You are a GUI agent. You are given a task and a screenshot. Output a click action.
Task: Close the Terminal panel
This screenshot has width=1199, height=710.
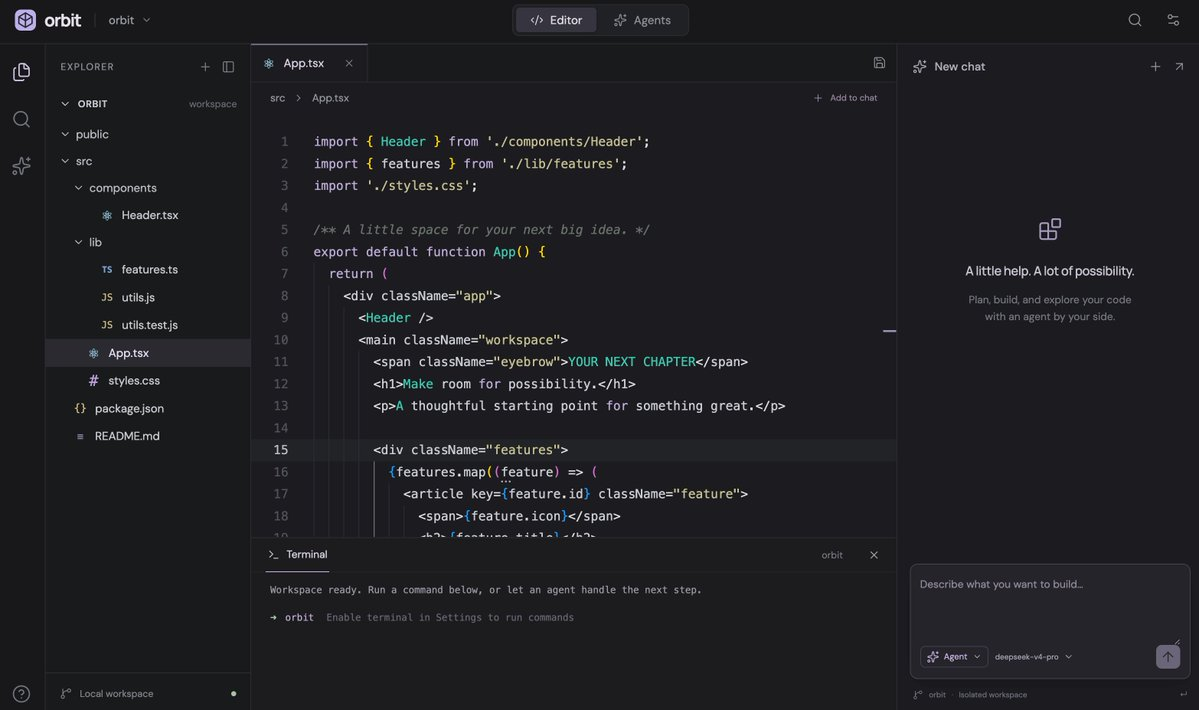874,555
